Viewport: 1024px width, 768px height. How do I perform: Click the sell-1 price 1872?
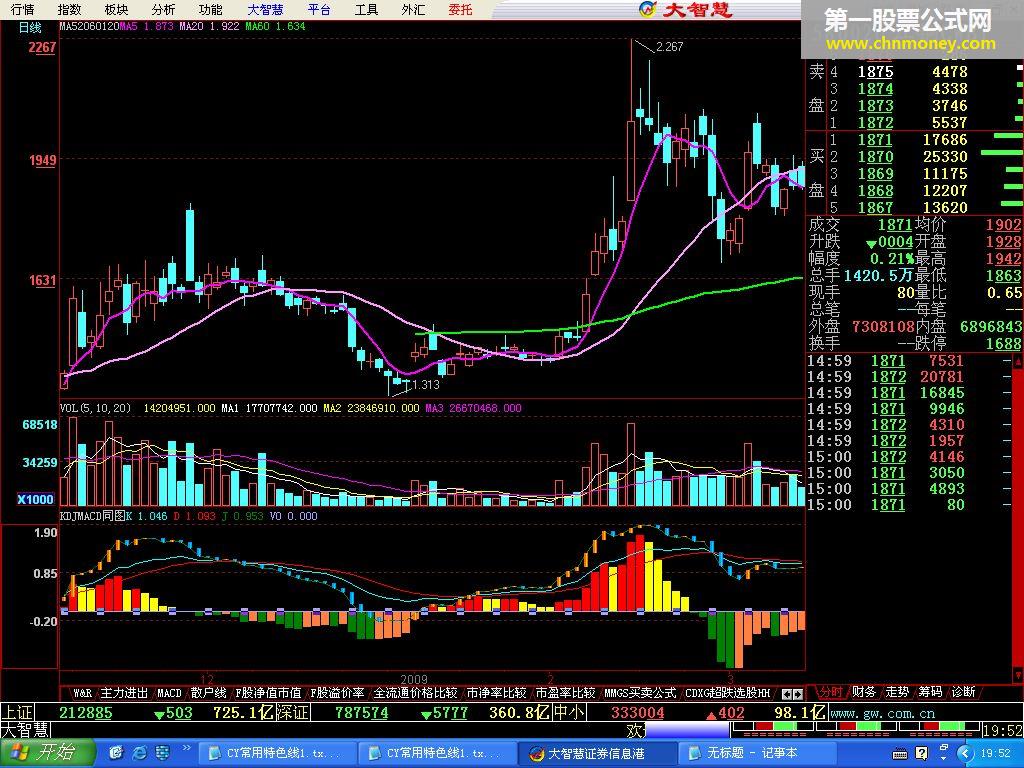point(875,122)
